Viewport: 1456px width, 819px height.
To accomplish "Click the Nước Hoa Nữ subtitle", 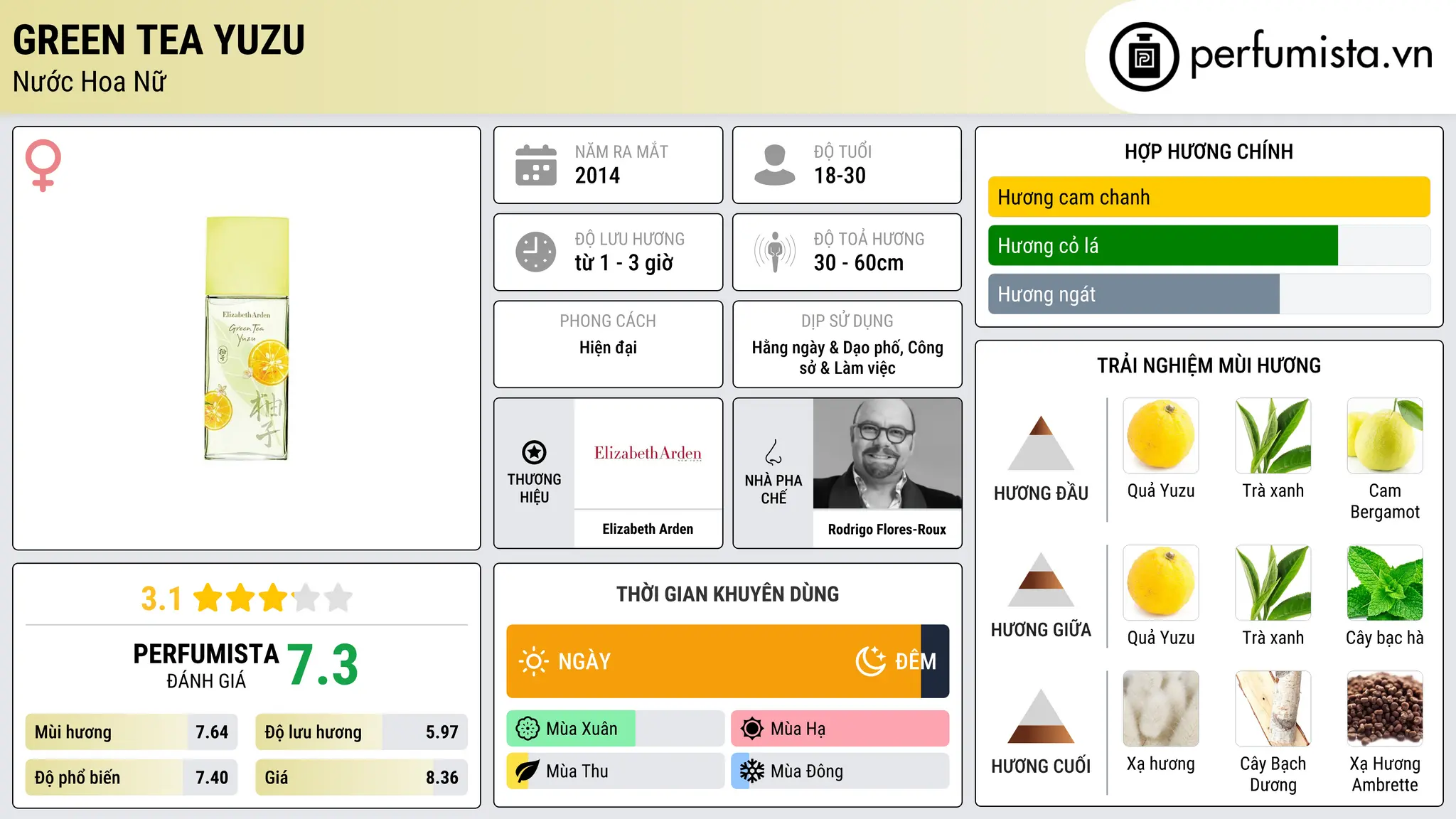I will point(90,82).
